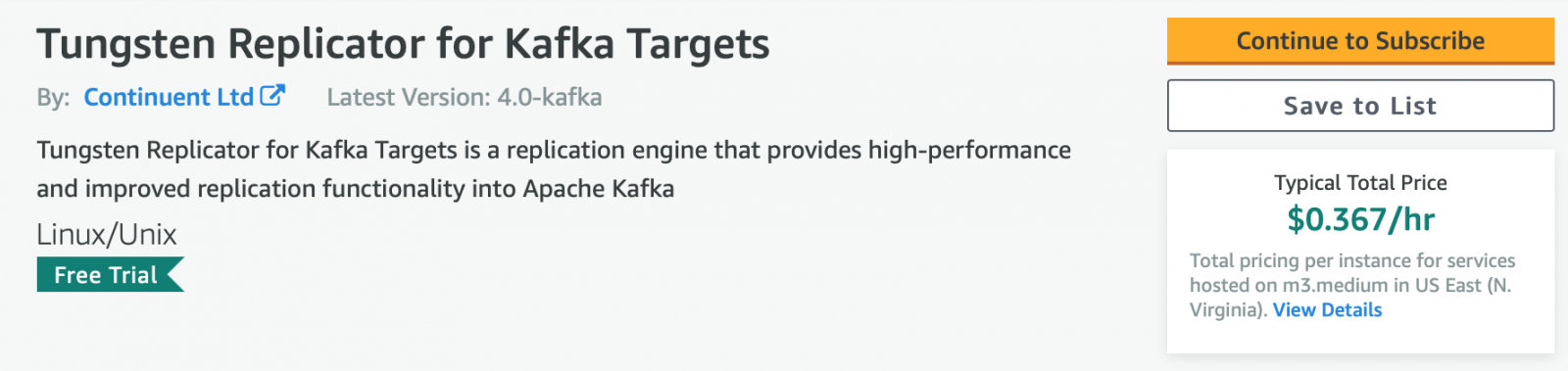This screenshot has height=371, width=1568.
Task: Click the Tungsten Replicator for Kafka Targets title
Action: tap(403, 44)
